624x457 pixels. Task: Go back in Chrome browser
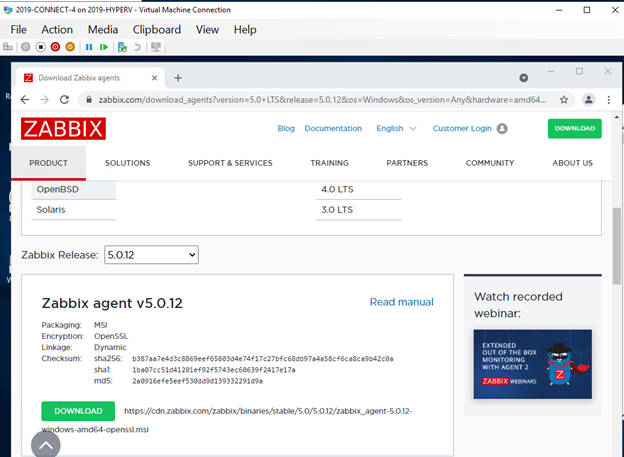pyautogui.click(x=25, y=100)
